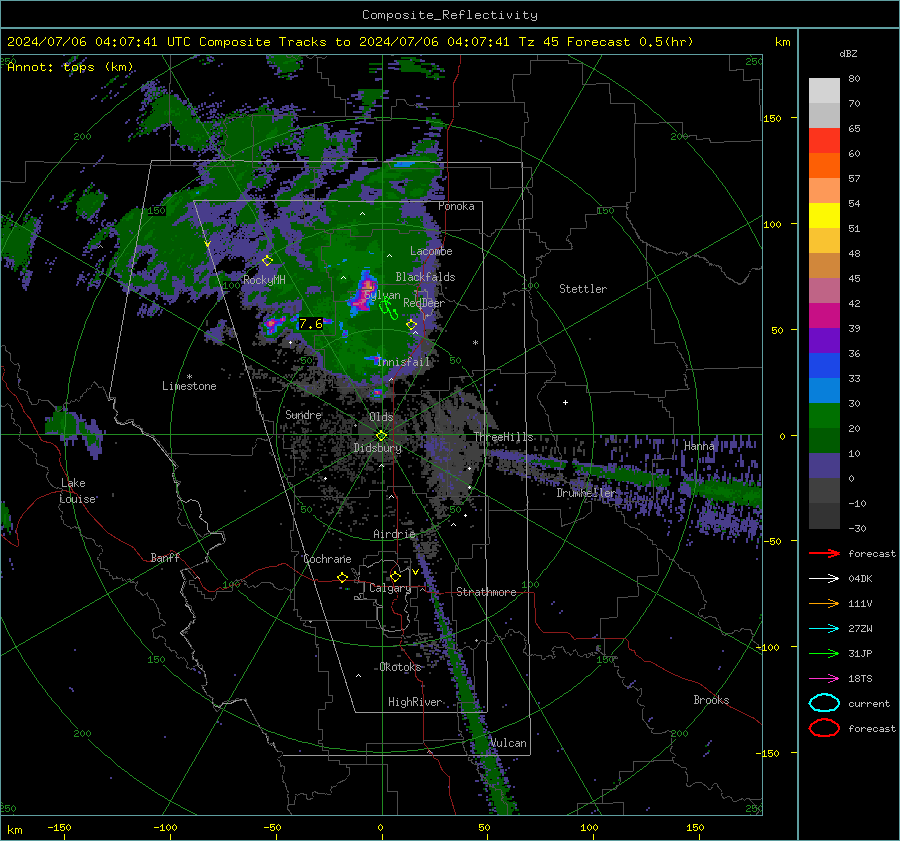Click the 04DK legend label
The width and height of the screenshot is (900, 841).
point(860,579)
